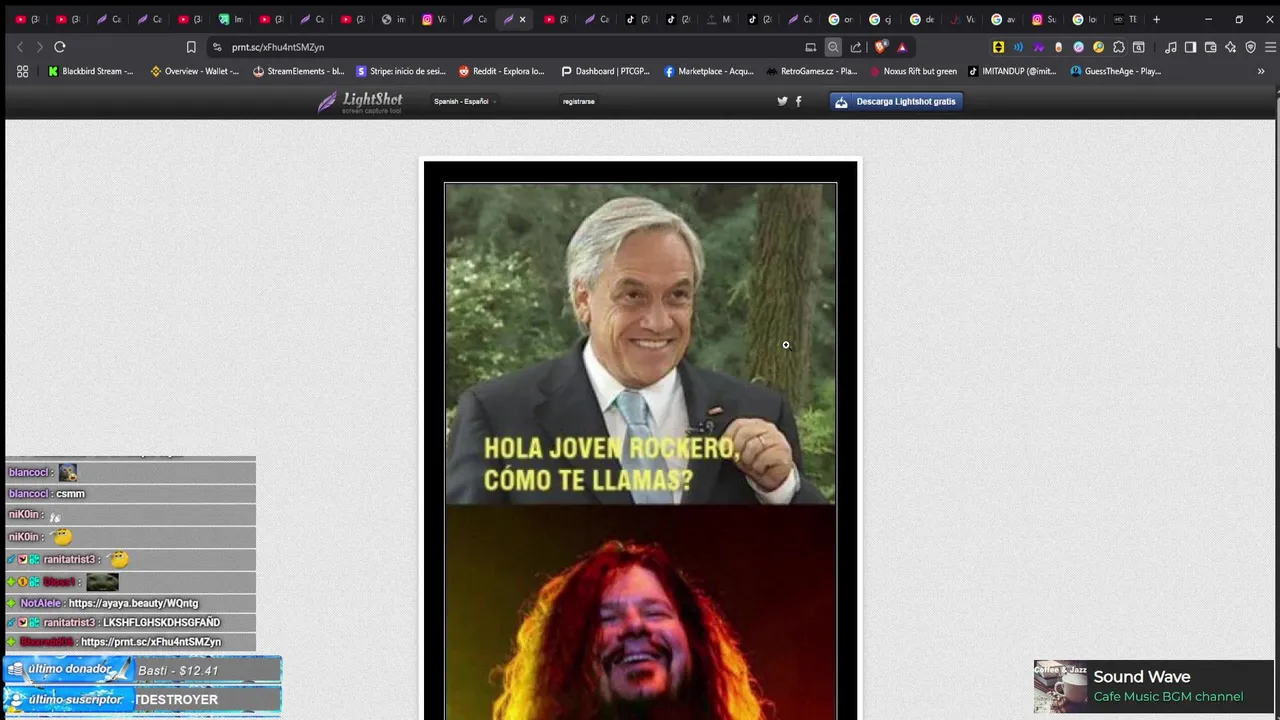The image size is (1280, 720).
Task: Open Reddit - Explora bookmark
Action: click(502, 71)
